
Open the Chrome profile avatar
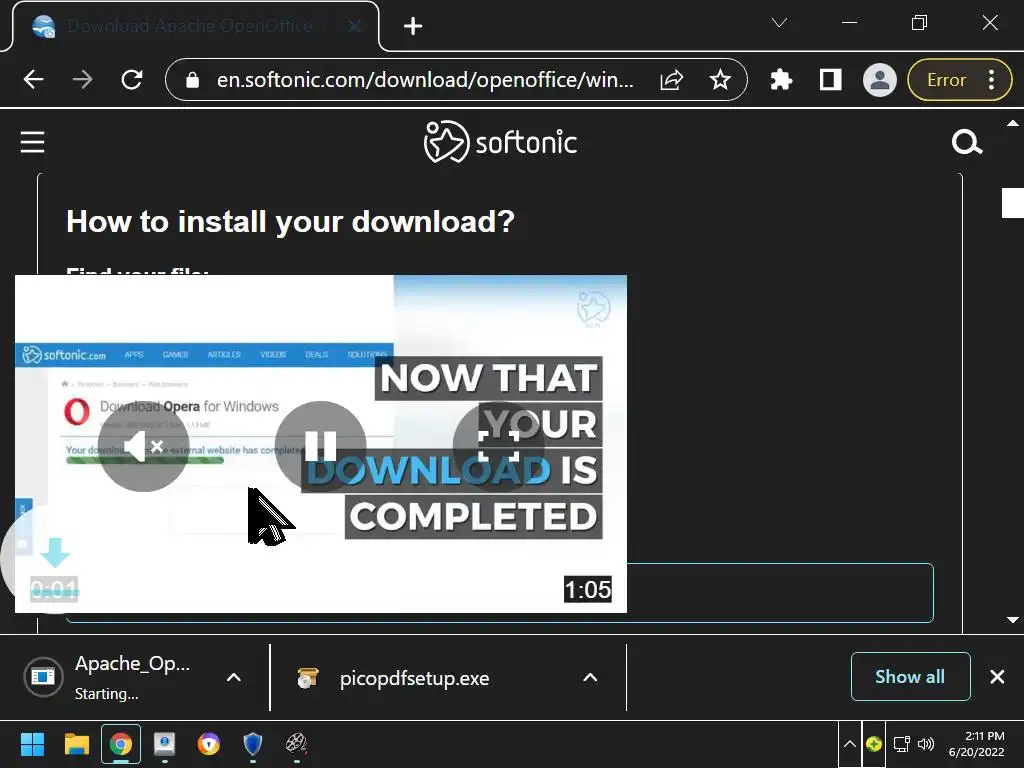pos(880,80)
